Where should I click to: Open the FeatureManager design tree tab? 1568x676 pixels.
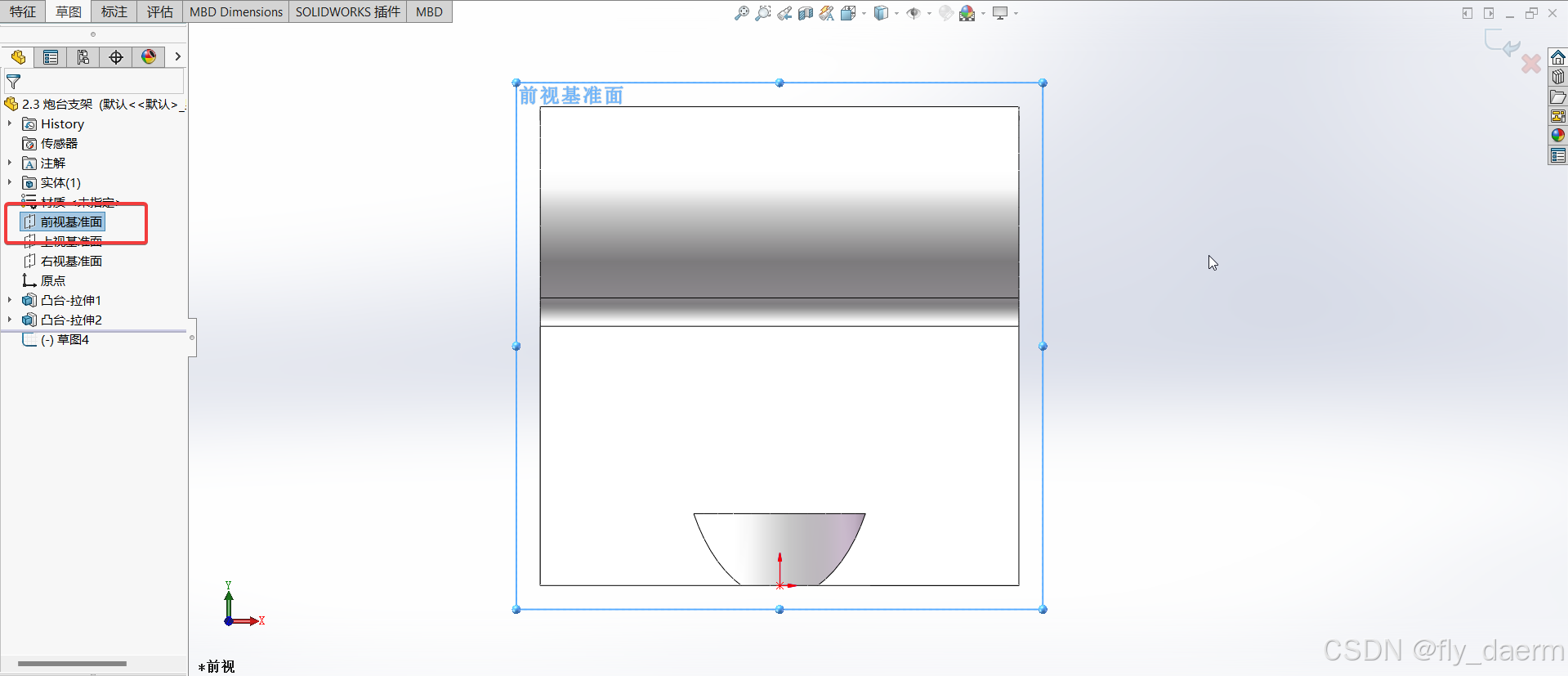pos(18,56)
